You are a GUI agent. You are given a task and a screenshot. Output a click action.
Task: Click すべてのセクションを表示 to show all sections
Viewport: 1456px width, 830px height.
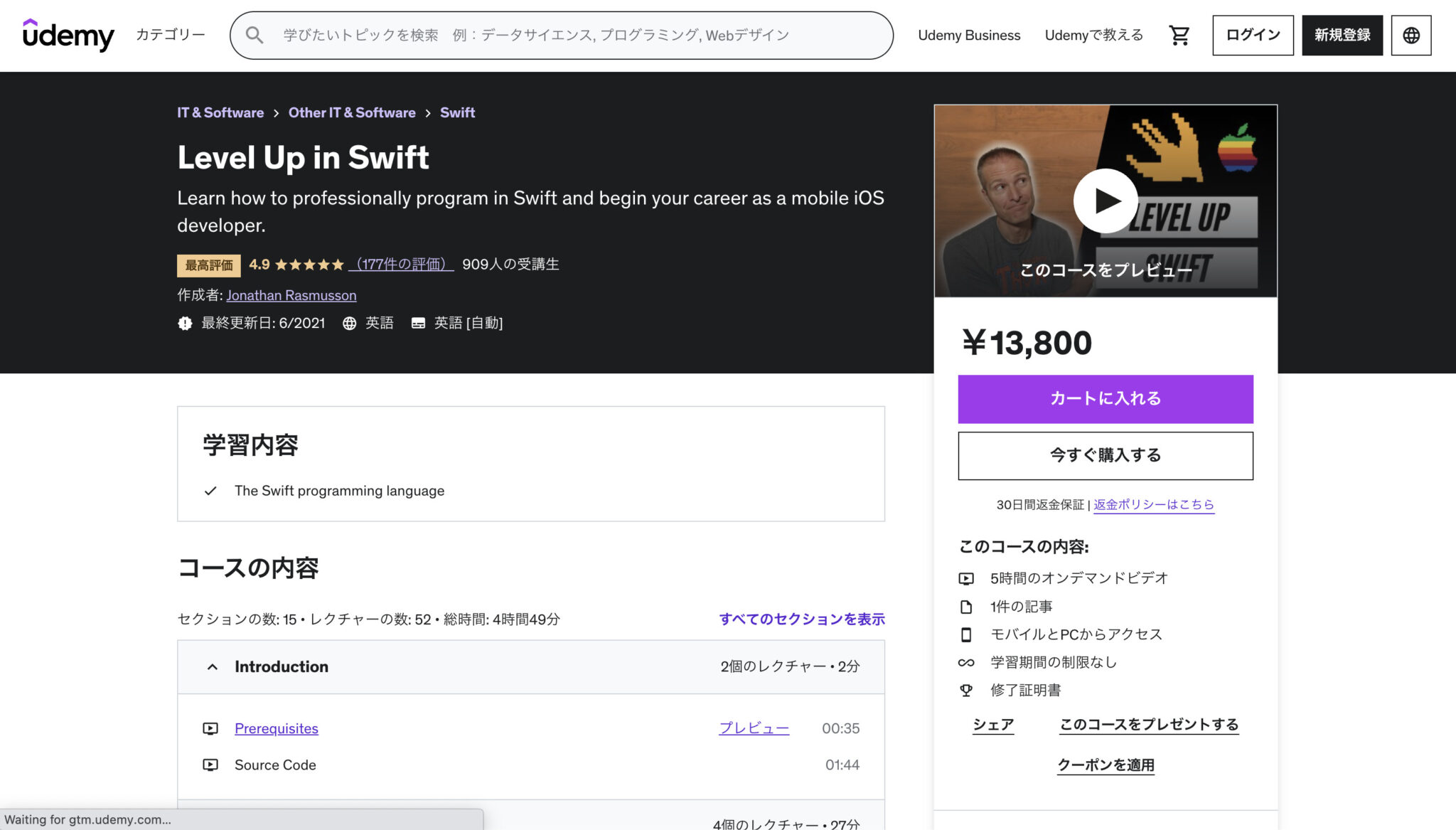[801, 619]
